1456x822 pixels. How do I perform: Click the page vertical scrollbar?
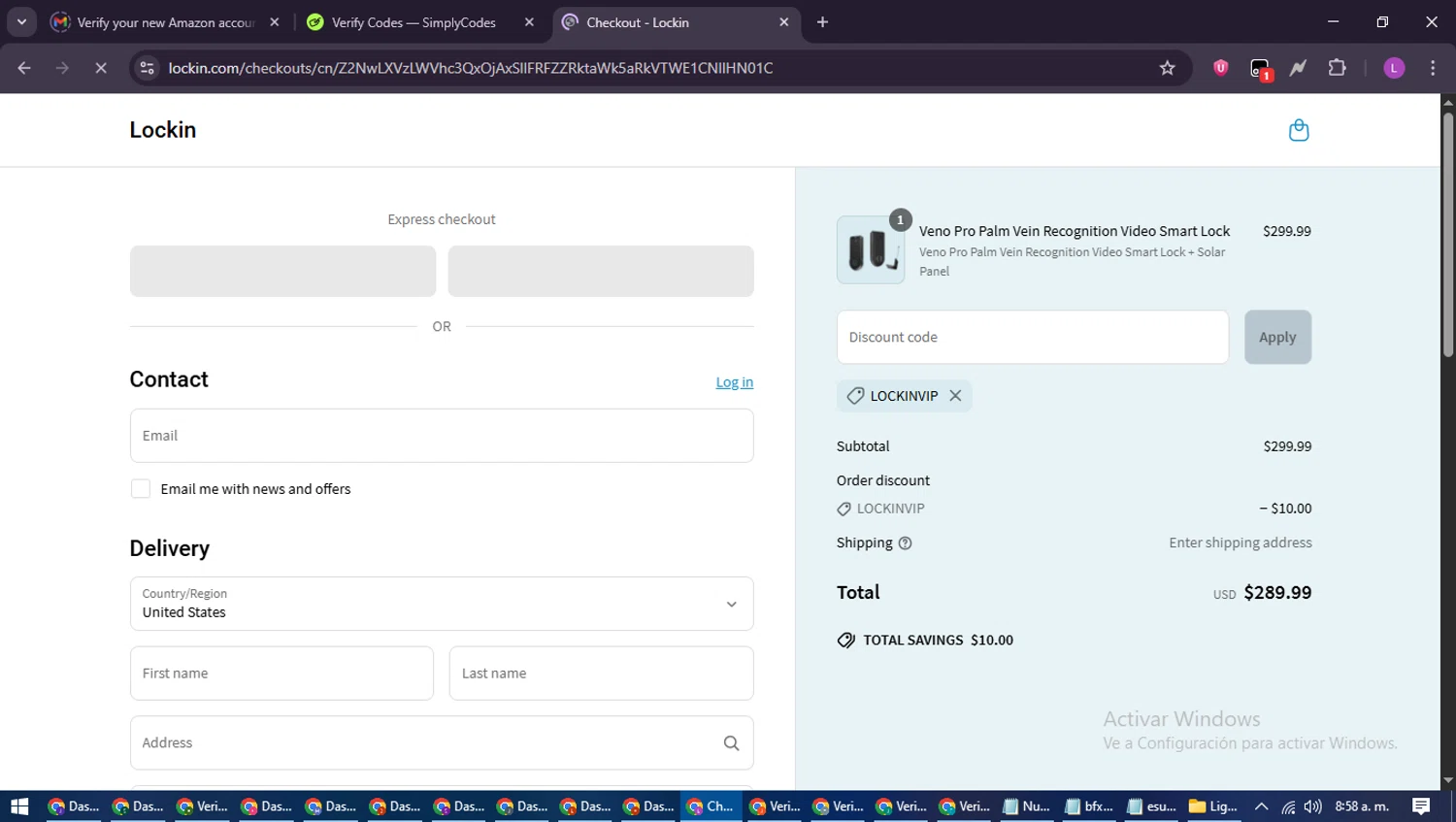[1447, 233]
